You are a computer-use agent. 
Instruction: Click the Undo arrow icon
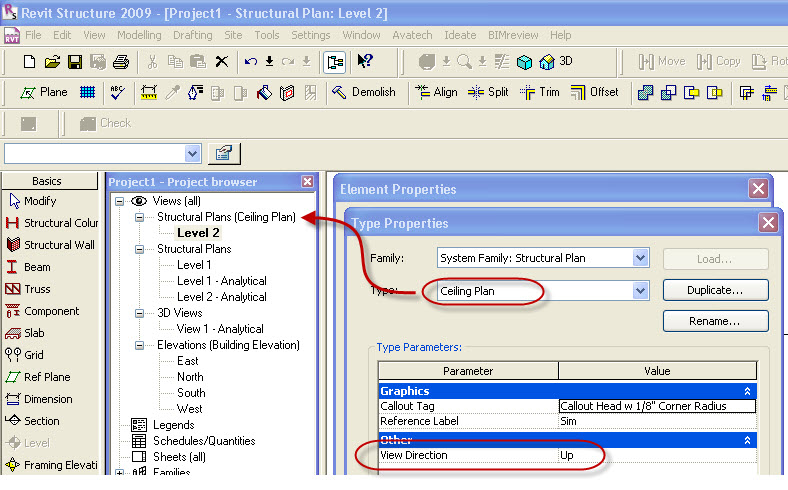coord(251,62)
